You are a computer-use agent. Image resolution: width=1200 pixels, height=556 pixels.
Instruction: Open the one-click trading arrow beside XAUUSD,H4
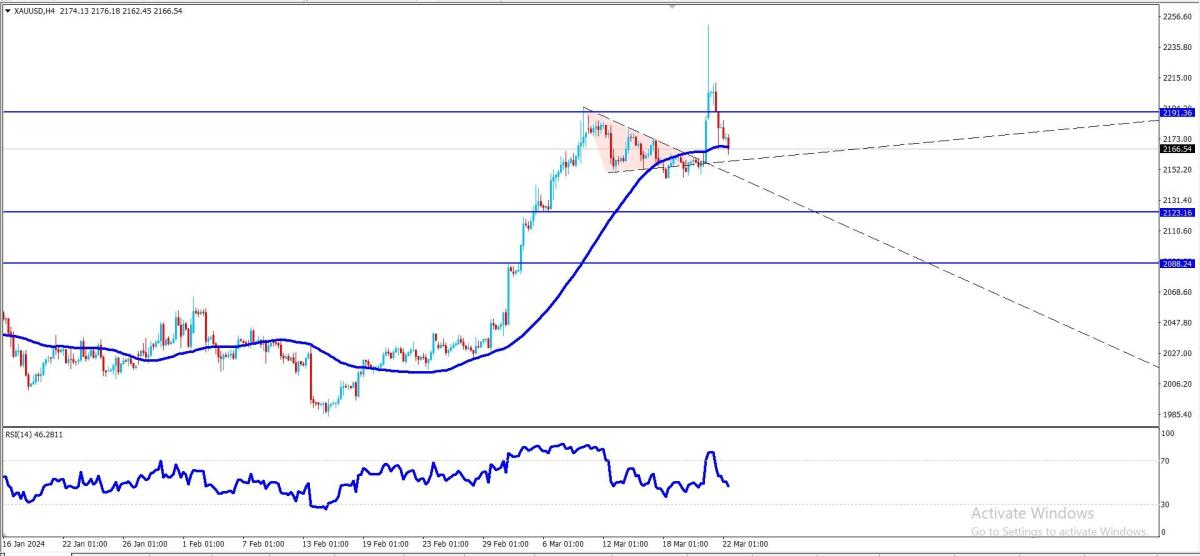point(8,10)
